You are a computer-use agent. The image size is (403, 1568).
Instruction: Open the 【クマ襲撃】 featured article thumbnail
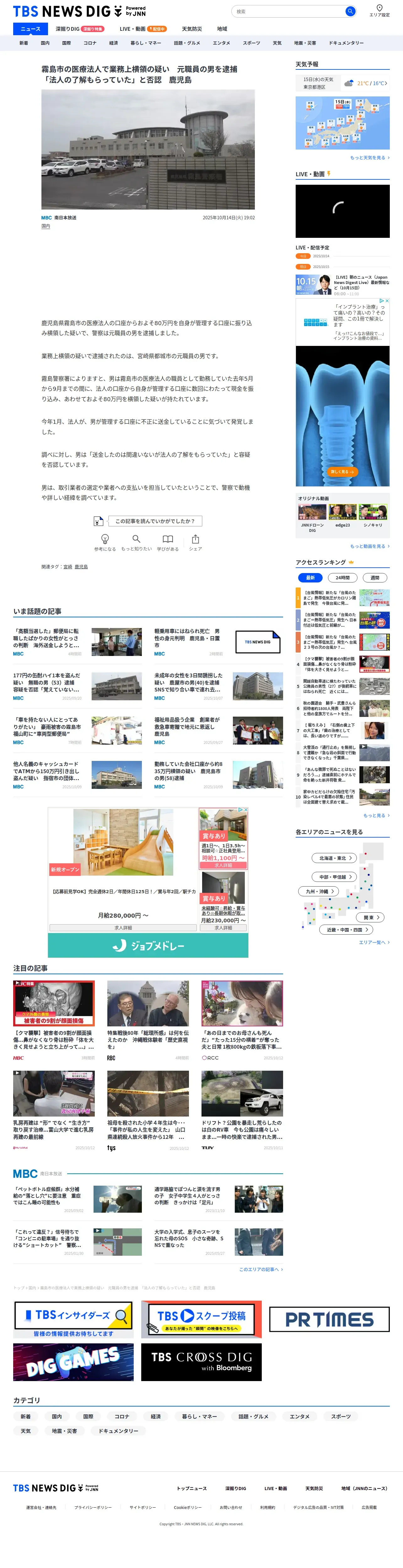point(54,1004)
